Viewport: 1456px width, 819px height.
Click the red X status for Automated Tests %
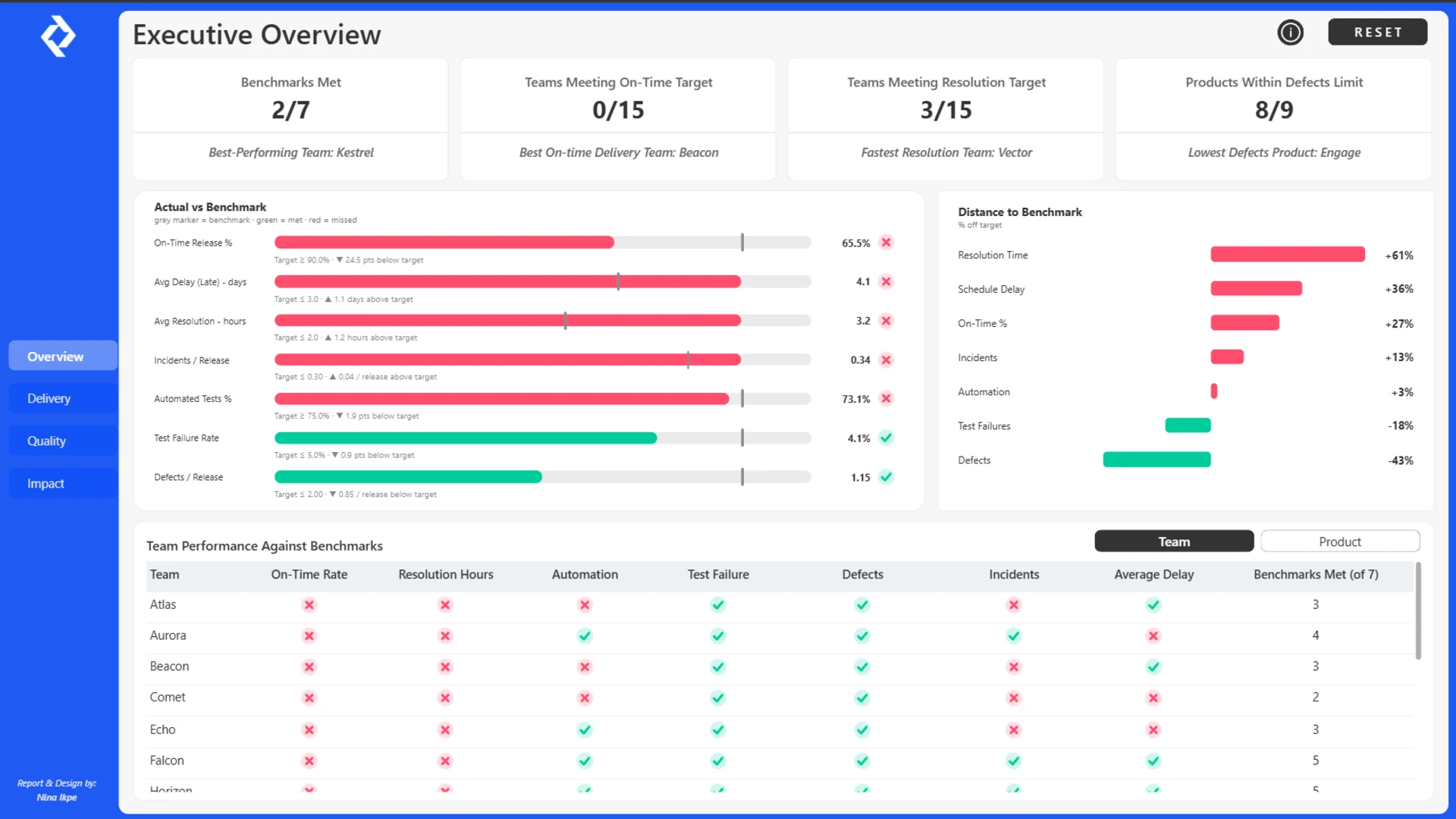pyautogui.click(x=886, y=399)
